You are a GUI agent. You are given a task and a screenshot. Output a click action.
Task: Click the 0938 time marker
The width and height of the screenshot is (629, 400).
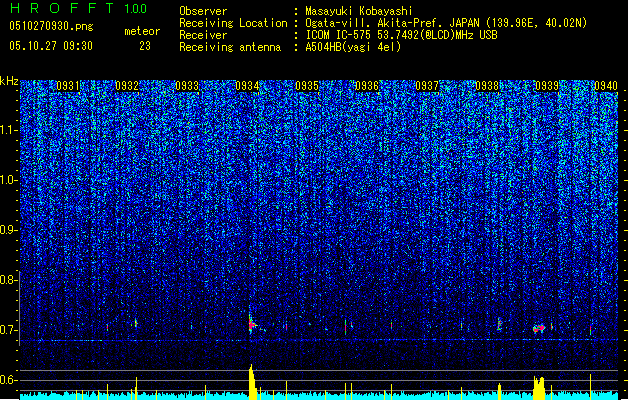coord(487,86)
